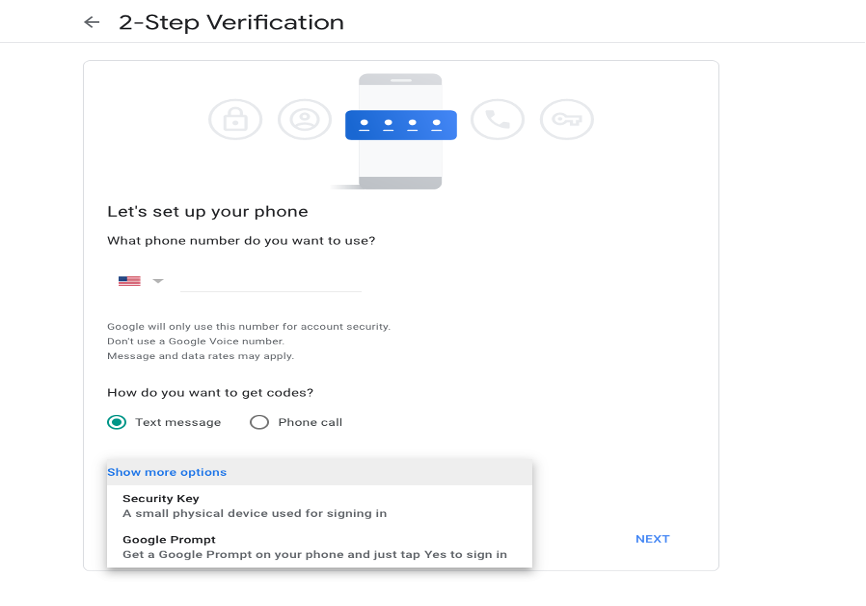866x606 pixels.
Task: Click the back arrow beside 2-Step Verification
Action: click(x=92, y=22)
